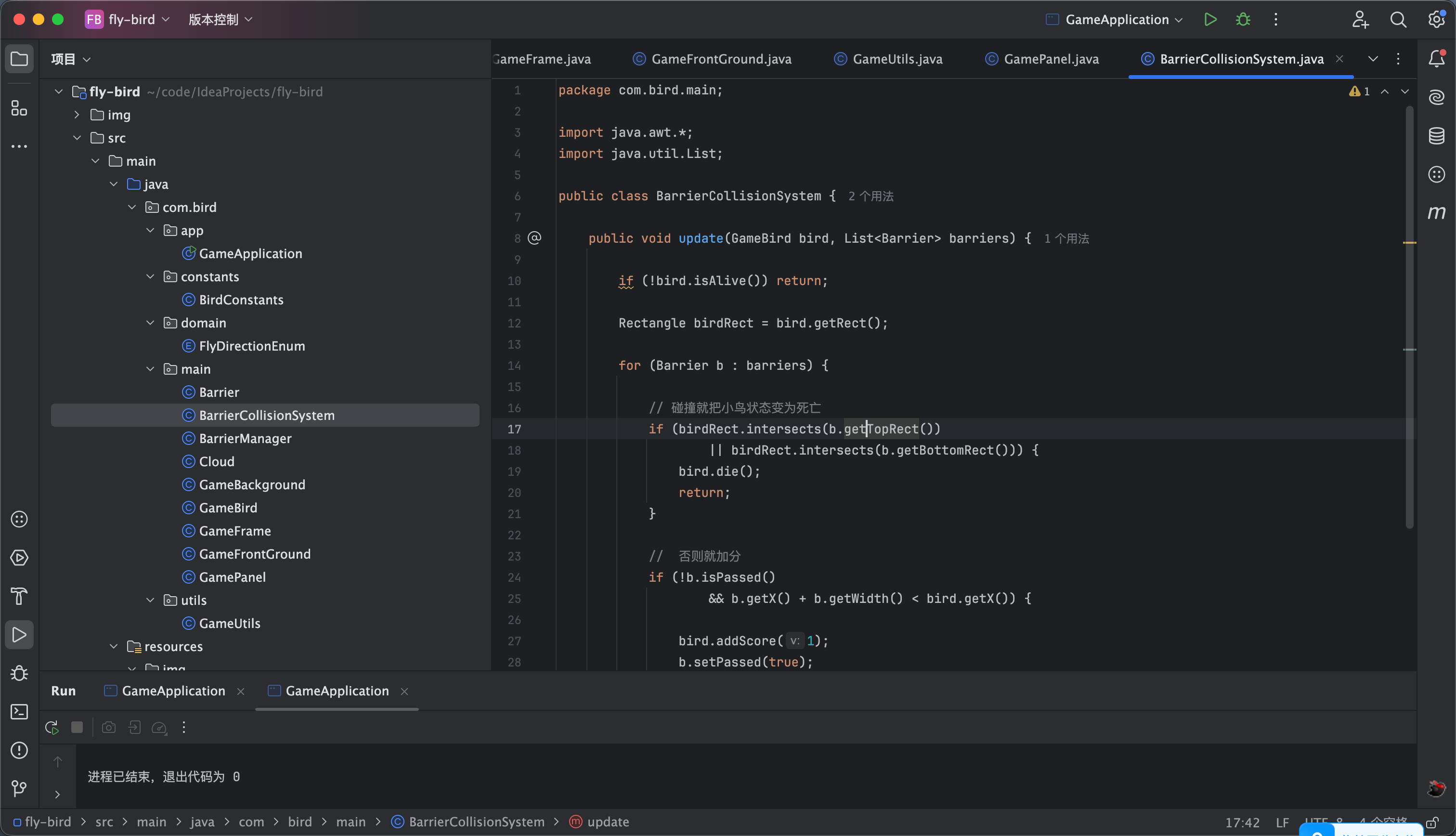Stop the running process button
1456x836 pixels.
click(x=77, y=728)
